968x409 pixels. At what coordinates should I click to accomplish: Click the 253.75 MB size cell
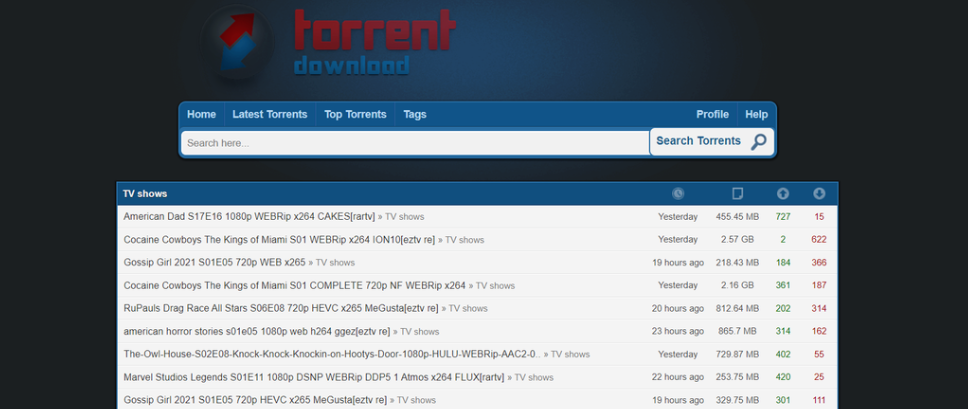coord(737,378)
